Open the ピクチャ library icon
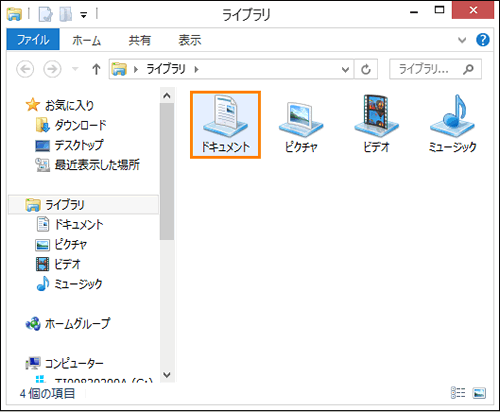 (301, 127)
